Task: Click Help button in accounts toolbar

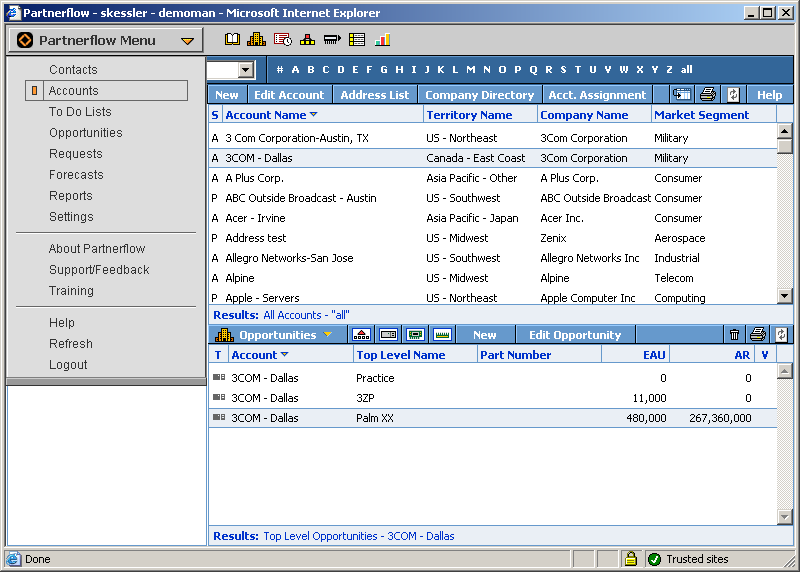Action: tap(769, 95)
